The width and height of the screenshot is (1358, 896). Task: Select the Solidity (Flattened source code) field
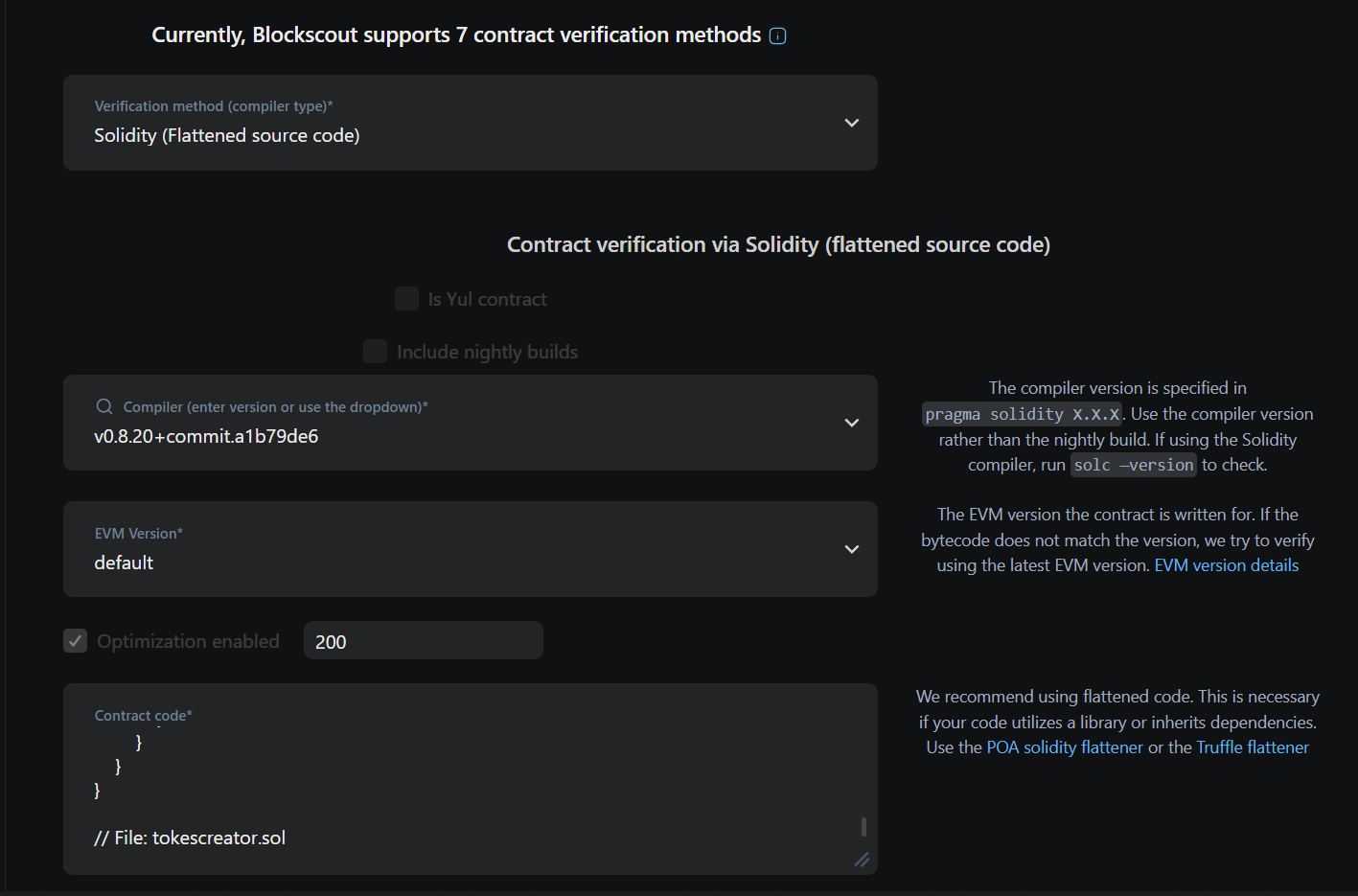tap(471, 123)
